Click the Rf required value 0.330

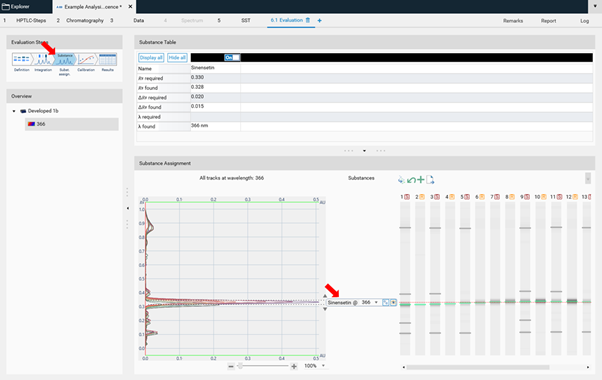coord(197,78)
